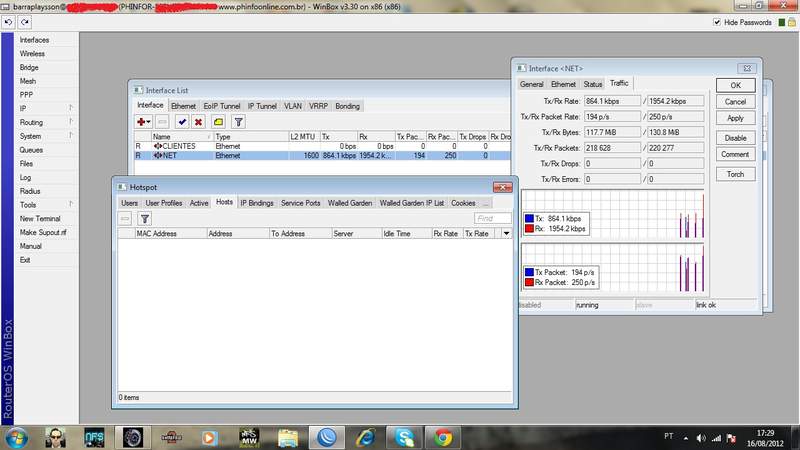Click the Comment button in Interface NET
Image resolution: width=800 pixels, height=450 pixels.
point(735,154)
